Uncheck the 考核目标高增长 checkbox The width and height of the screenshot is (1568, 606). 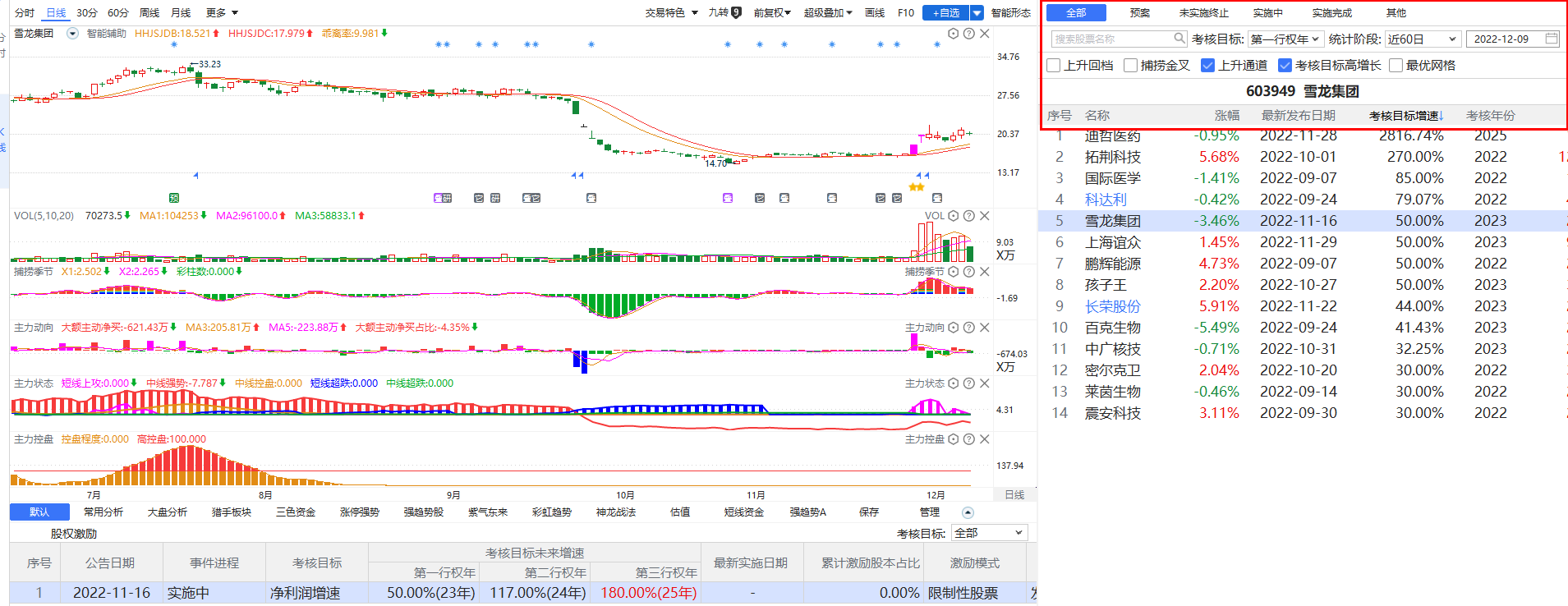point(1285,65)
